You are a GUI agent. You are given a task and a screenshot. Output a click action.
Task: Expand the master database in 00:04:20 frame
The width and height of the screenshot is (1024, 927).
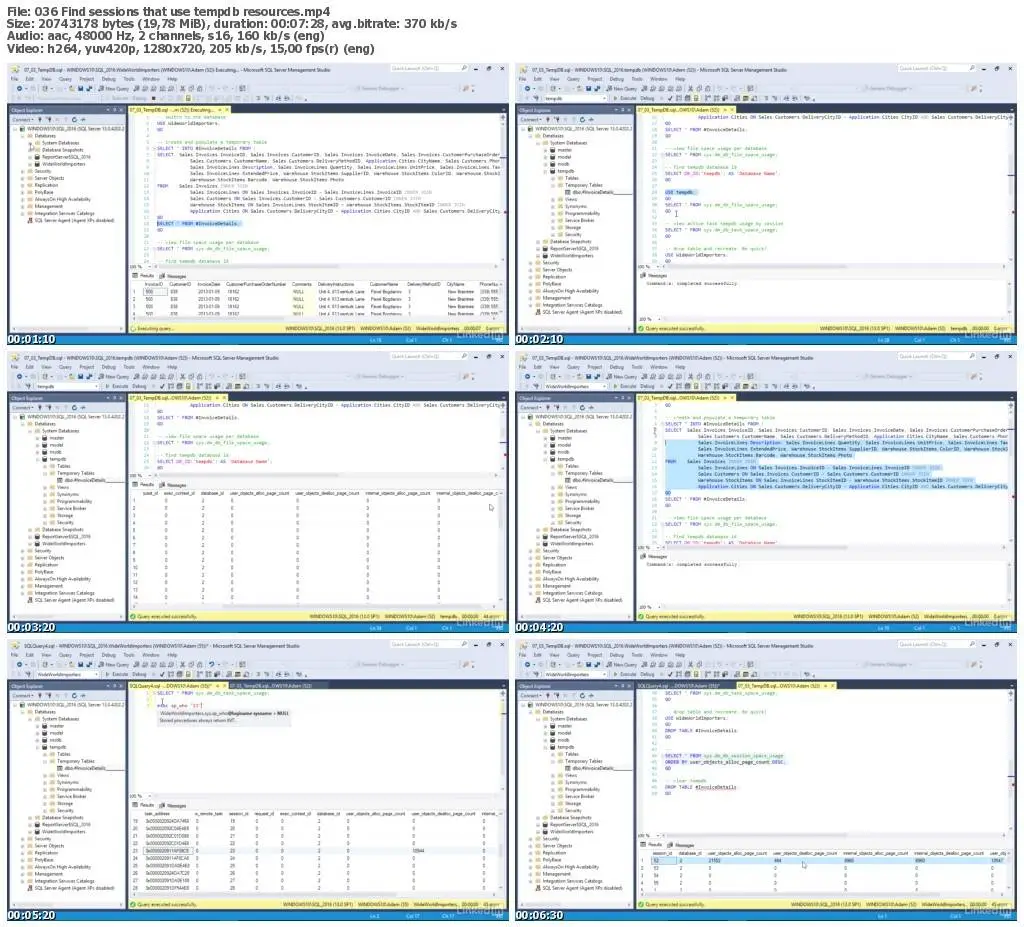click(x=545, y=438)
